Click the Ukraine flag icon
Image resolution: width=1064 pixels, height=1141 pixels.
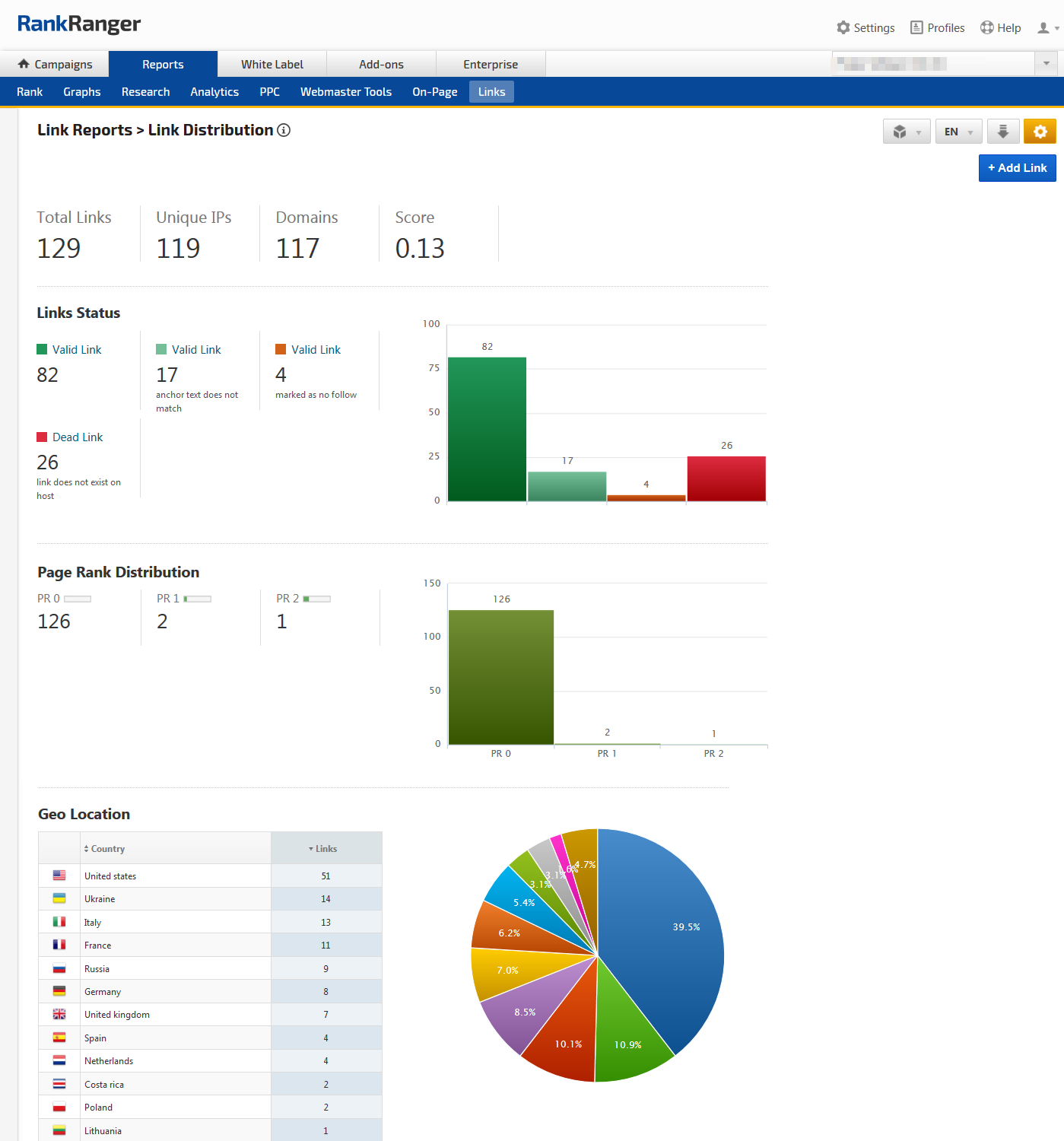coord(59,898)
